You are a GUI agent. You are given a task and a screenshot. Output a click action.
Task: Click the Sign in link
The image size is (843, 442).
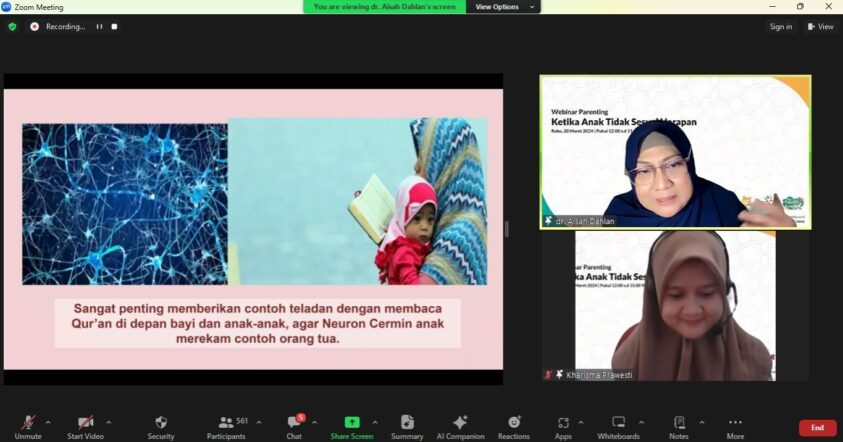781,27
